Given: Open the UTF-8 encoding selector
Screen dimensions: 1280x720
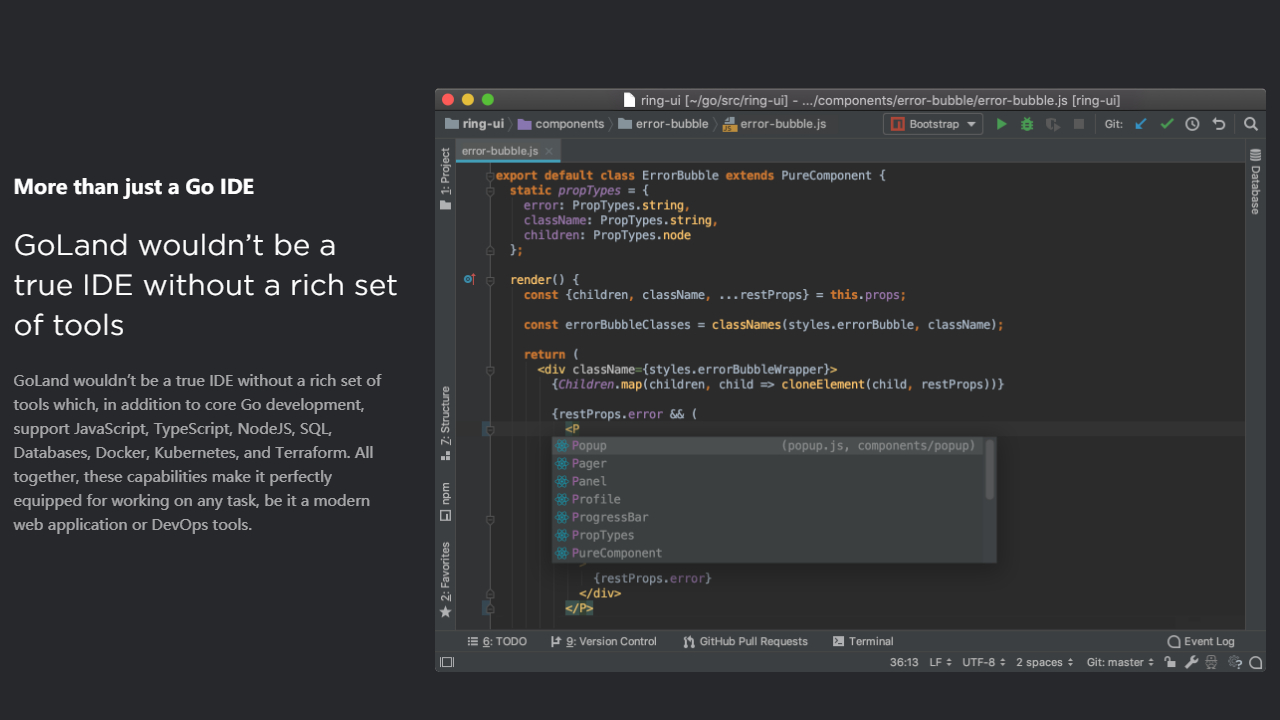Looking at the screenshot, I should pos(983,662).
